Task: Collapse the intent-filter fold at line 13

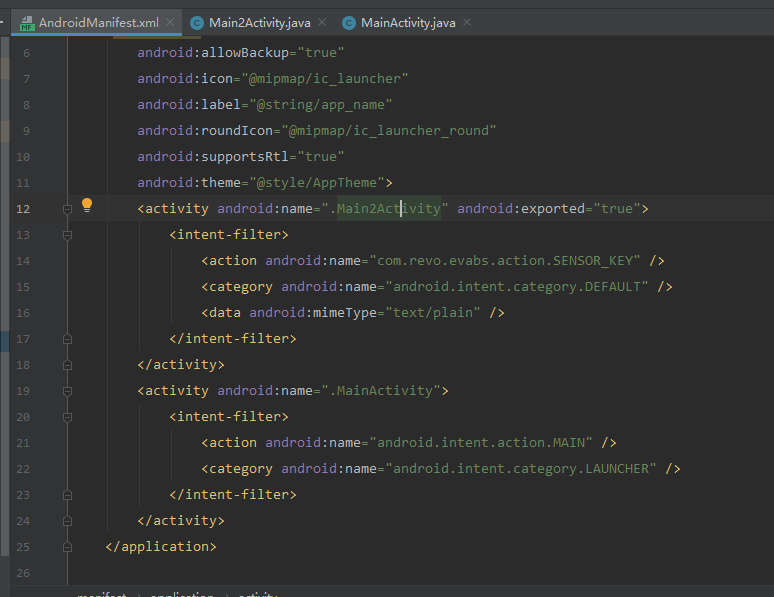Action: (x=68, y=235)
